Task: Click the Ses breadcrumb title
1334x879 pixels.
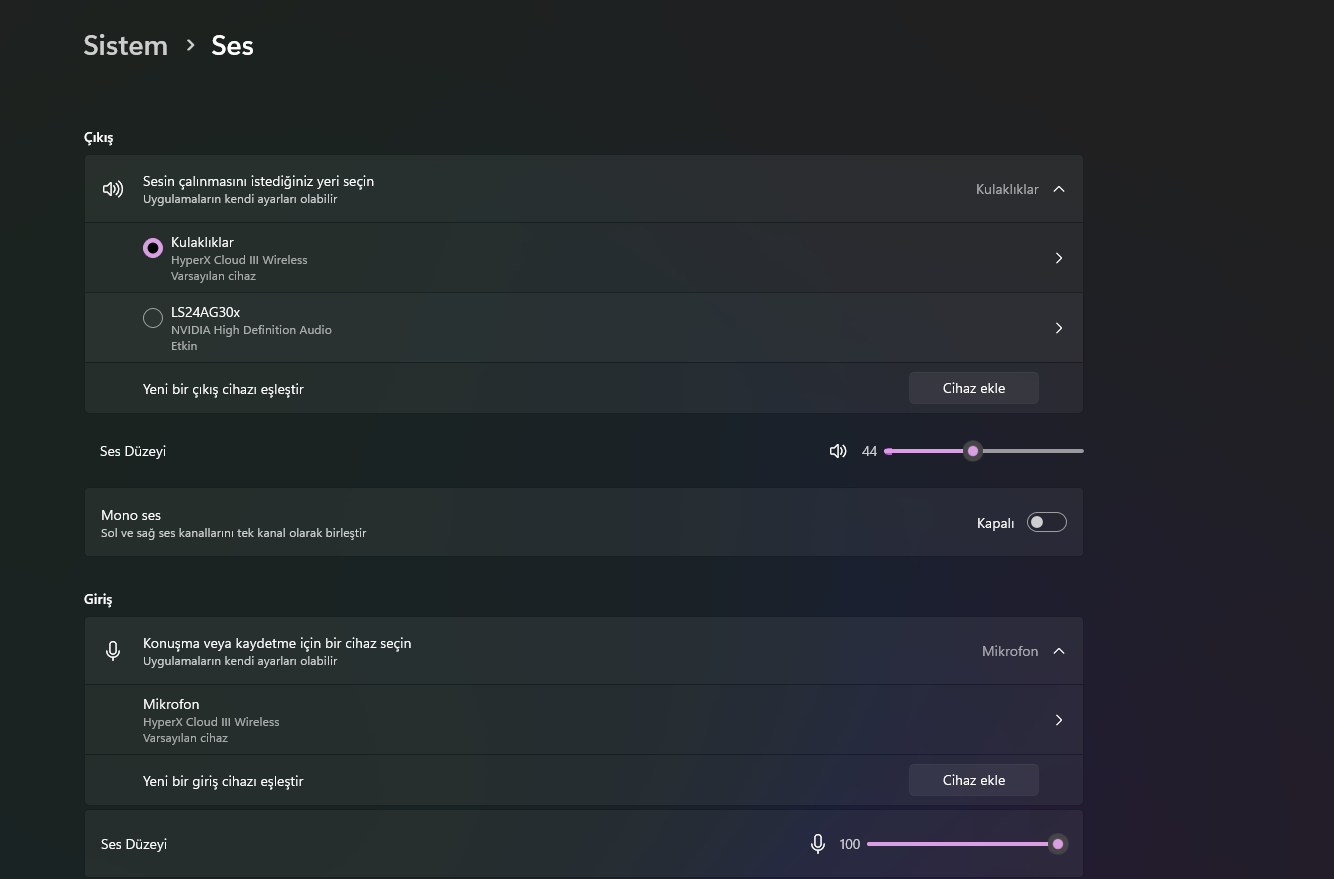Action: [x=232, y=46]
